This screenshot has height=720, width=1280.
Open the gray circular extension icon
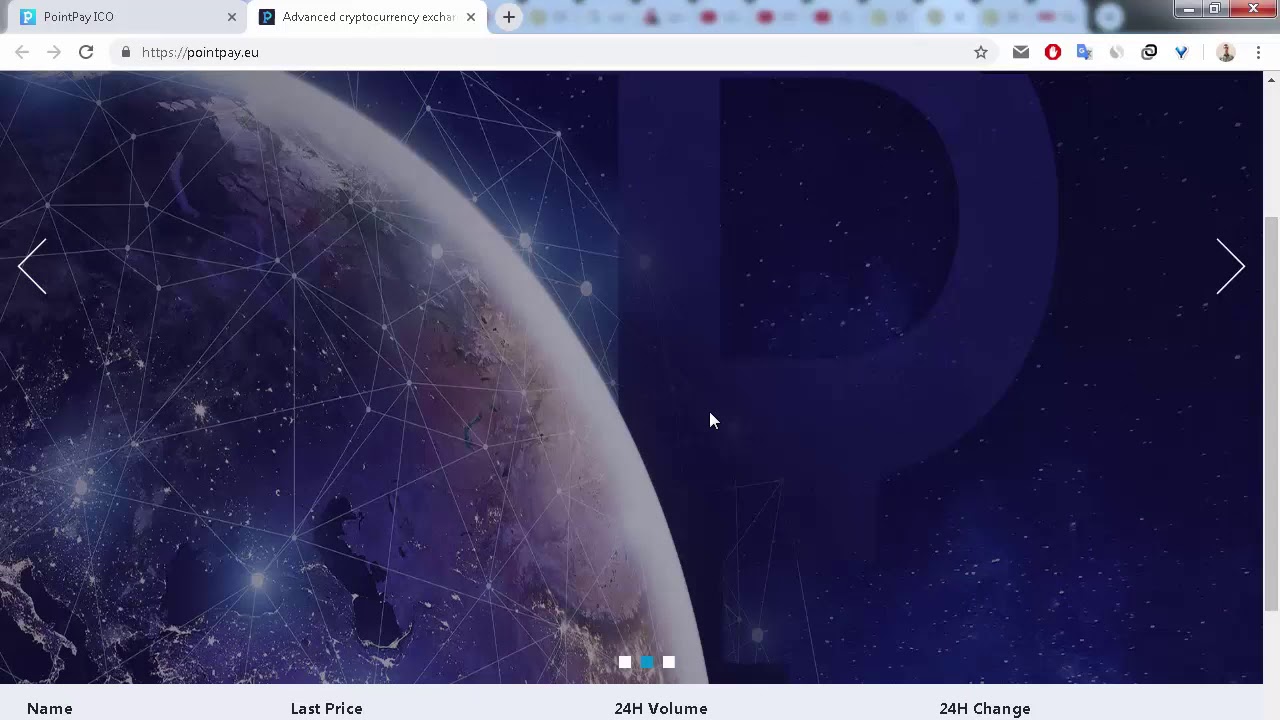tap(1117, 52)
